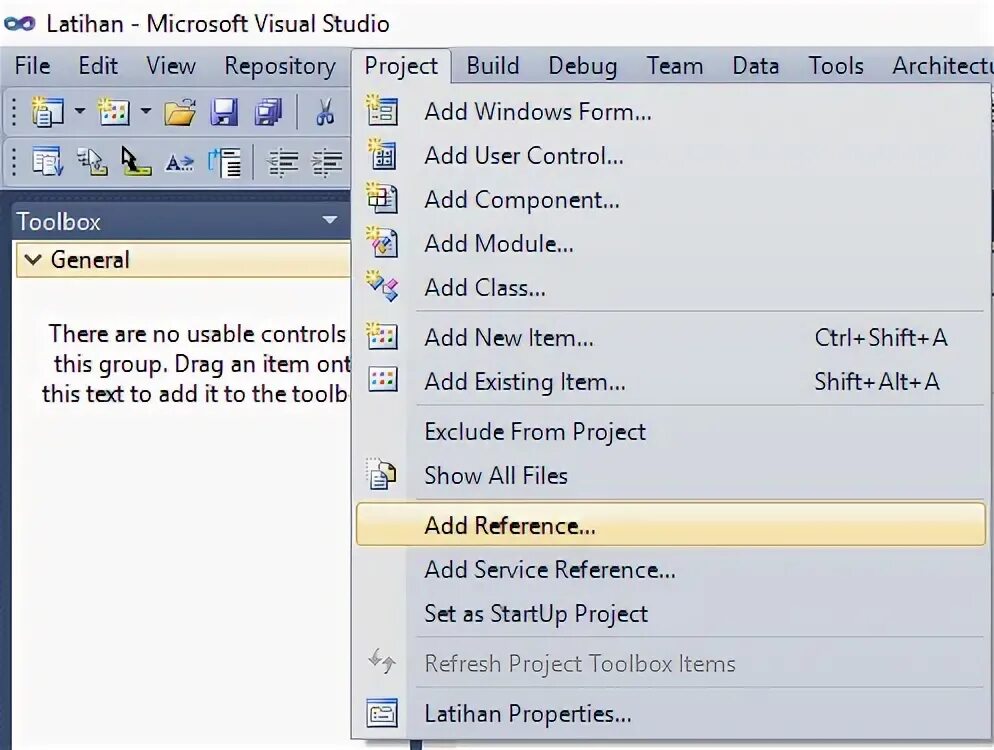Choose Add User Control menu entry

tap(671, 156)
